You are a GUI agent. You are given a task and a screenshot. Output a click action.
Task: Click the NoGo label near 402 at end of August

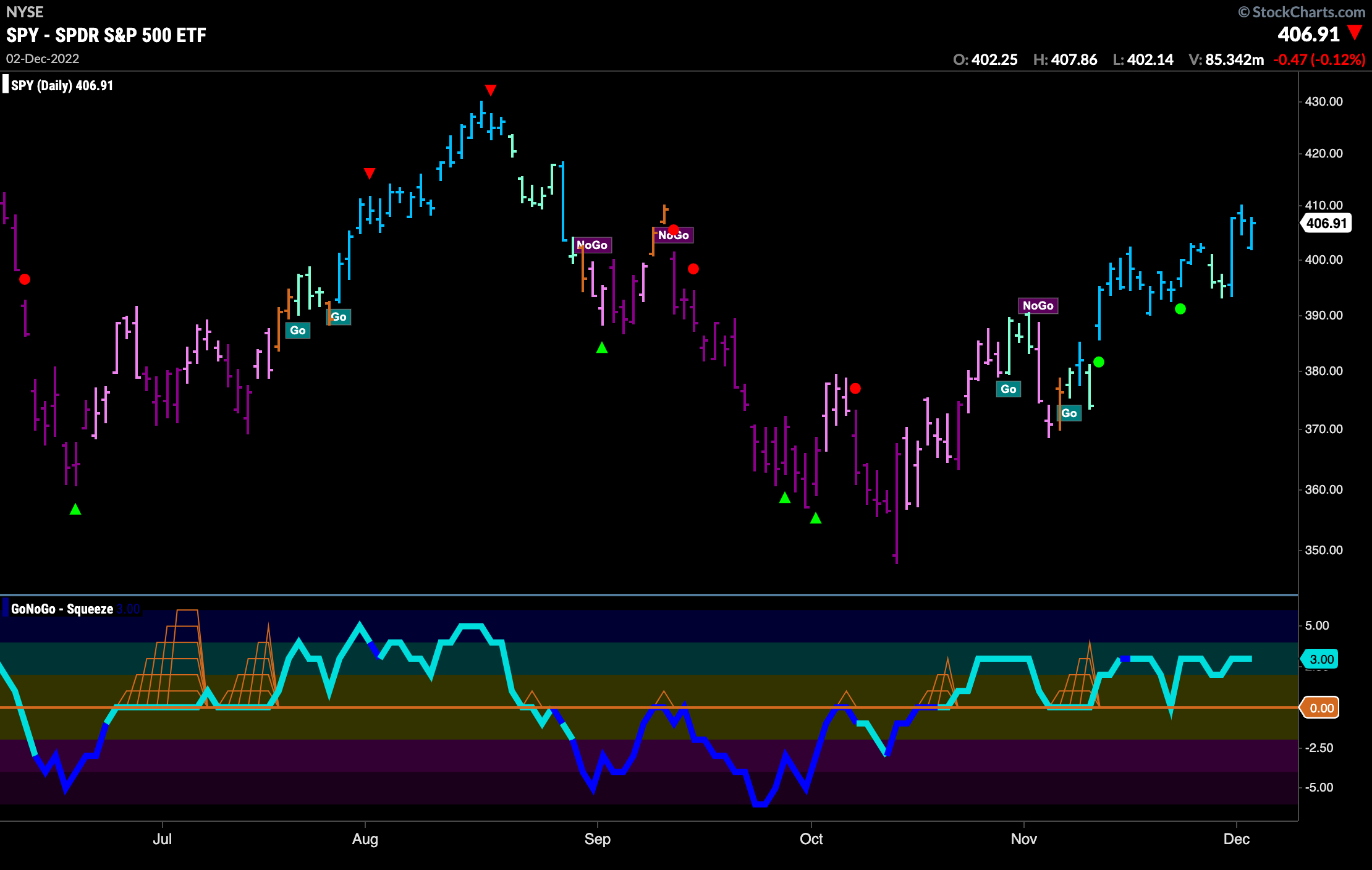coord(592,245)
